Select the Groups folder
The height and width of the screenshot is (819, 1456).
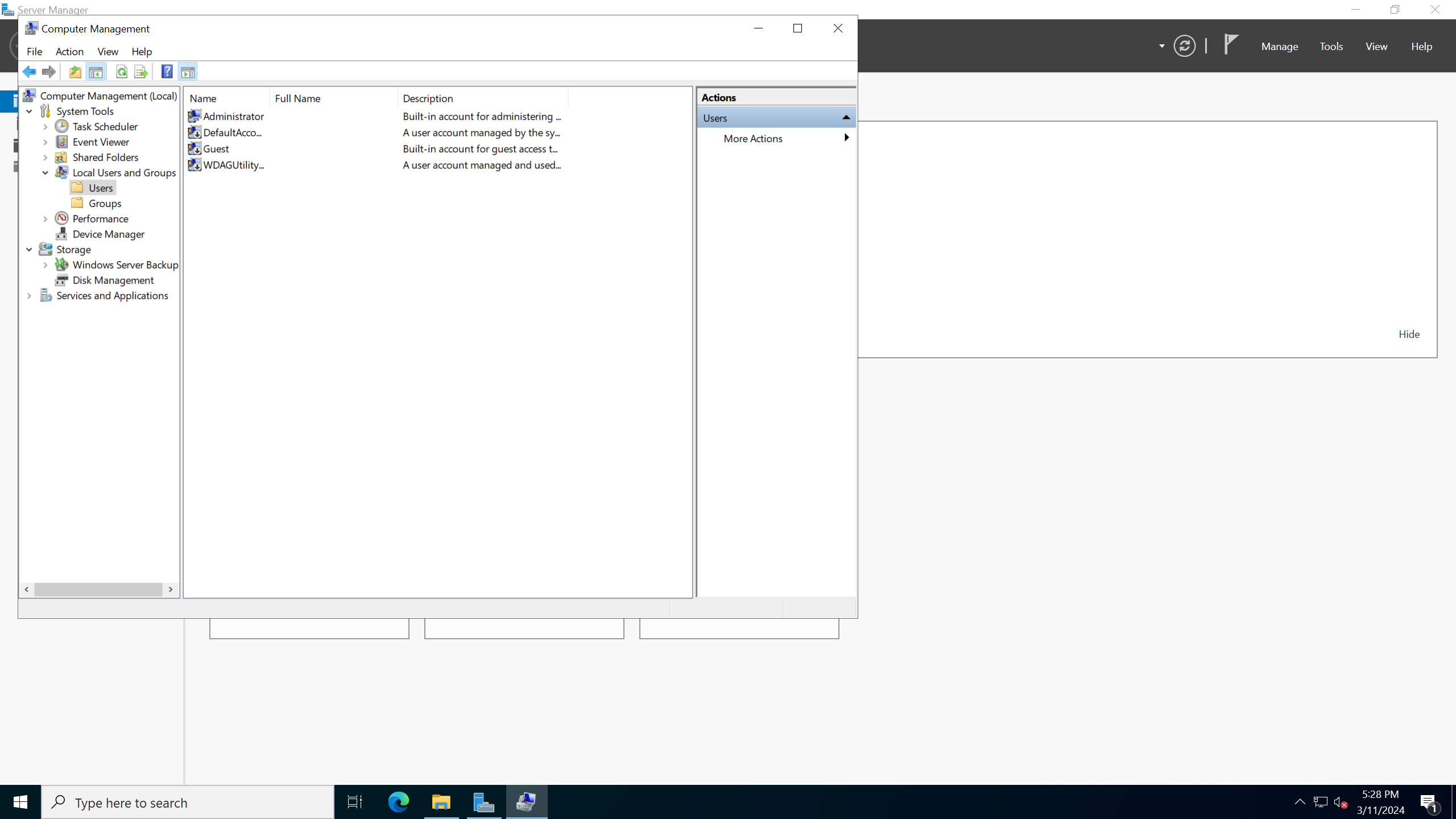(x=105, y=203)
